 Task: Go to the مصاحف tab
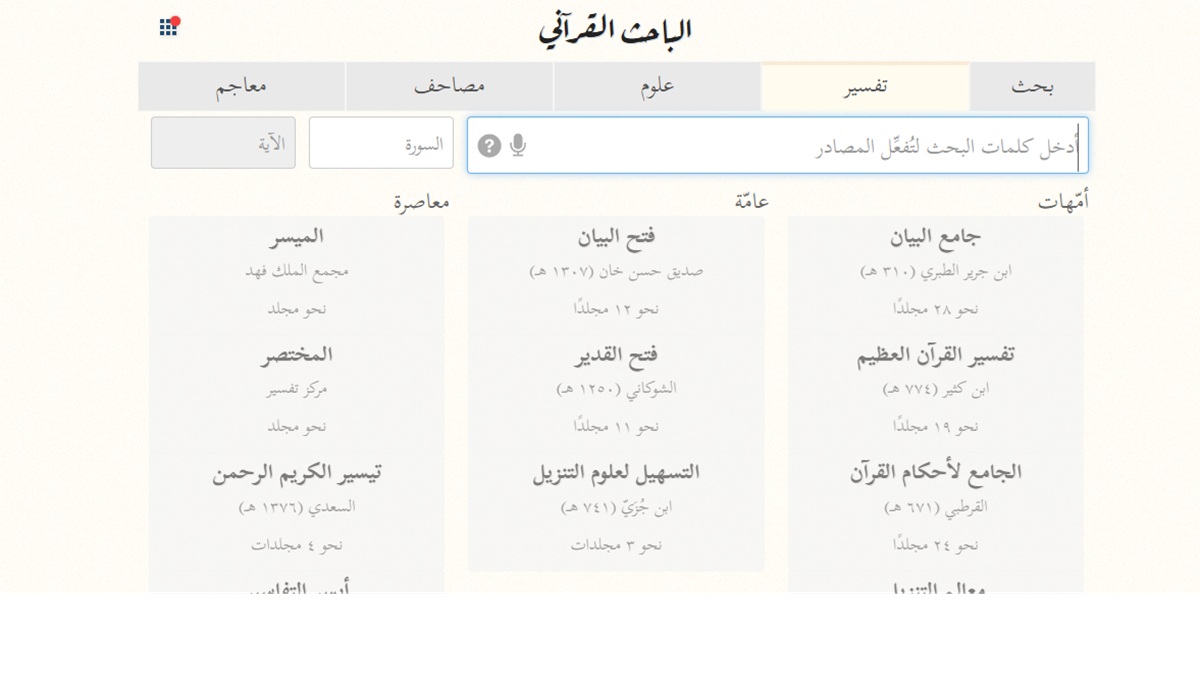click(449, 87)
